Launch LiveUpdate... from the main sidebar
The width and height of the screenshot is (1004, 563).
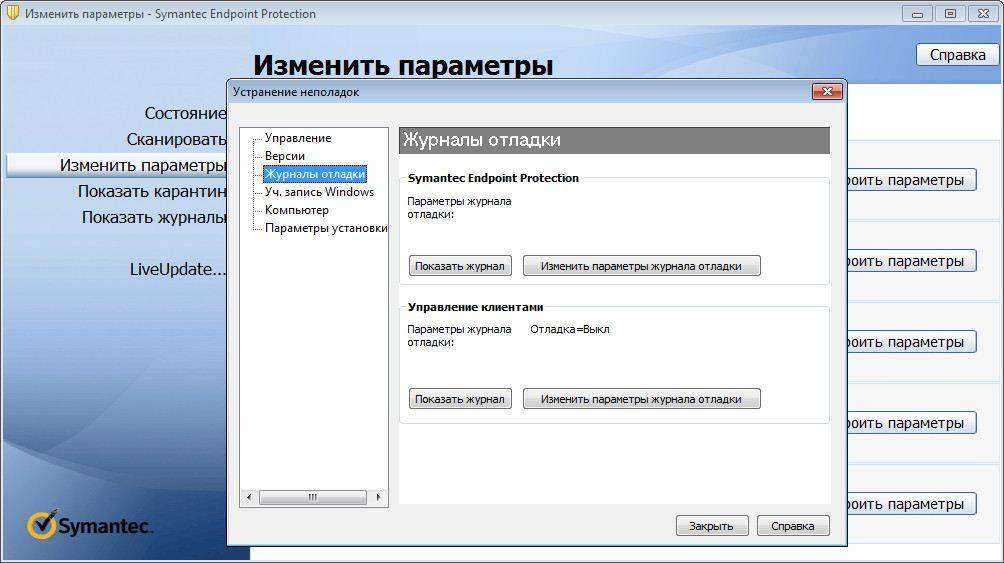click(177, 269)
